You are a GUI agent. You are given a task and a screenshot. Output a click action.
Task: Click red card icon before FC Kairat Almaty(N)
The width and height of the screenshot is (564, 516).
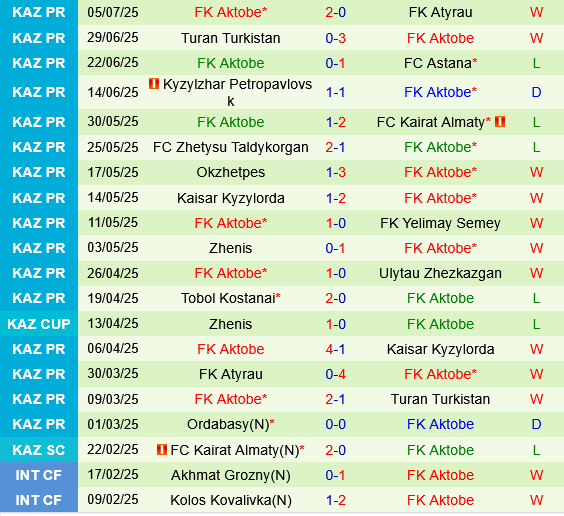point(162,449)
